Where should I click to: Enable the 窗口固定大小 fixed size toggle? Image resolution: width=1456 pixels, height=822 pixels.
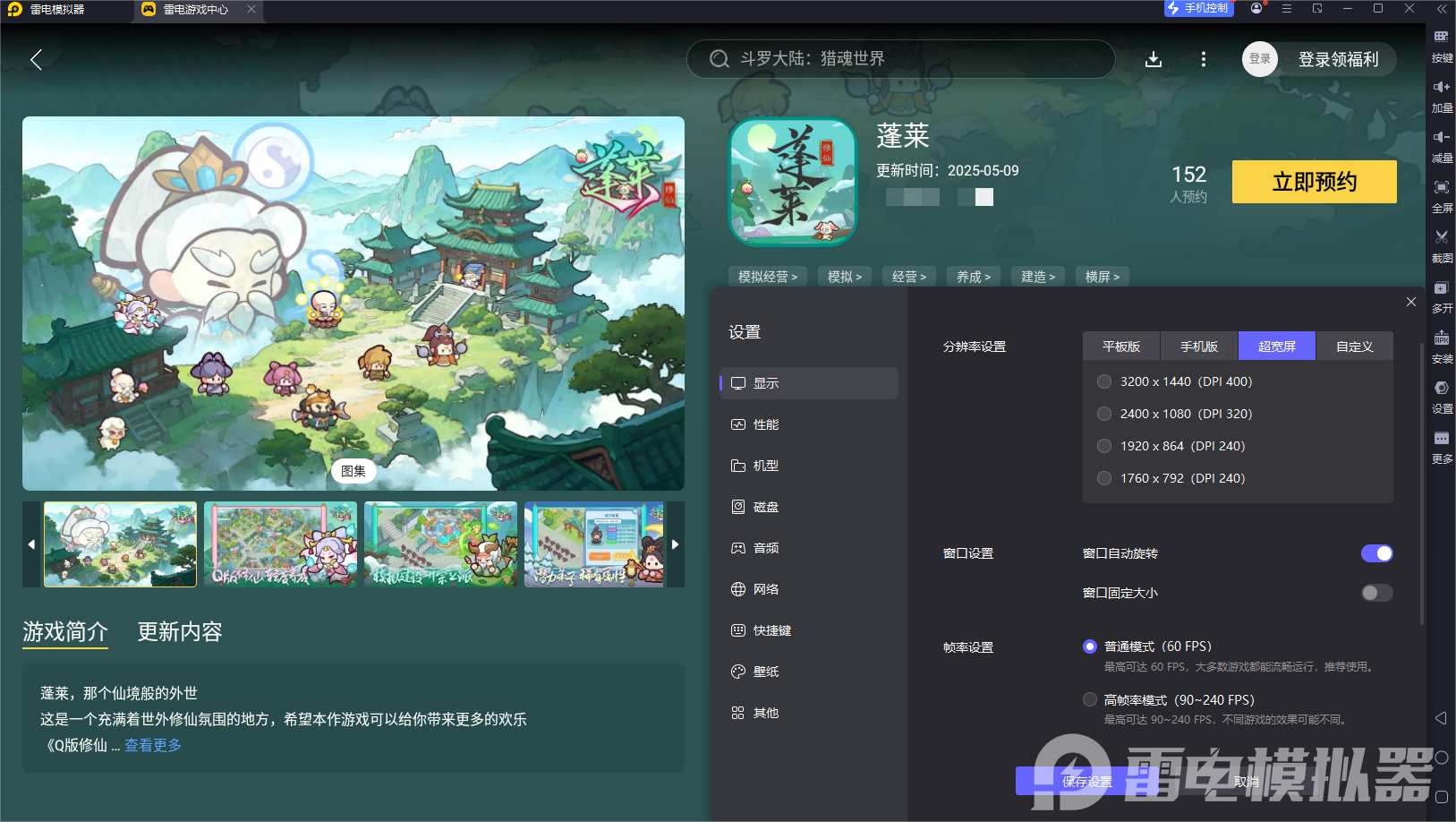[x=1376, y=592]
